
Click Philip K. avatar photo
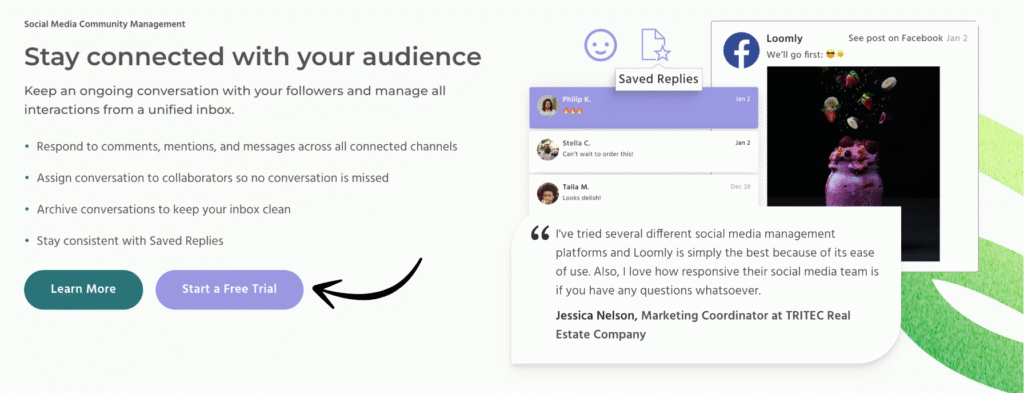pyautogui.click(x=547, y=105)
